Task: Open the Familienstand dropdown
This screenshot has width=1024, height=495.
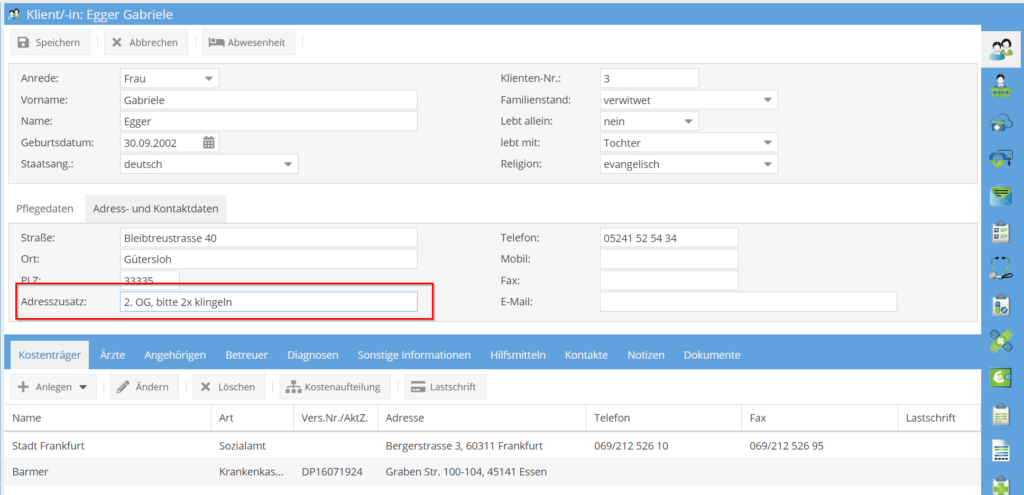Action: [766, 100]
